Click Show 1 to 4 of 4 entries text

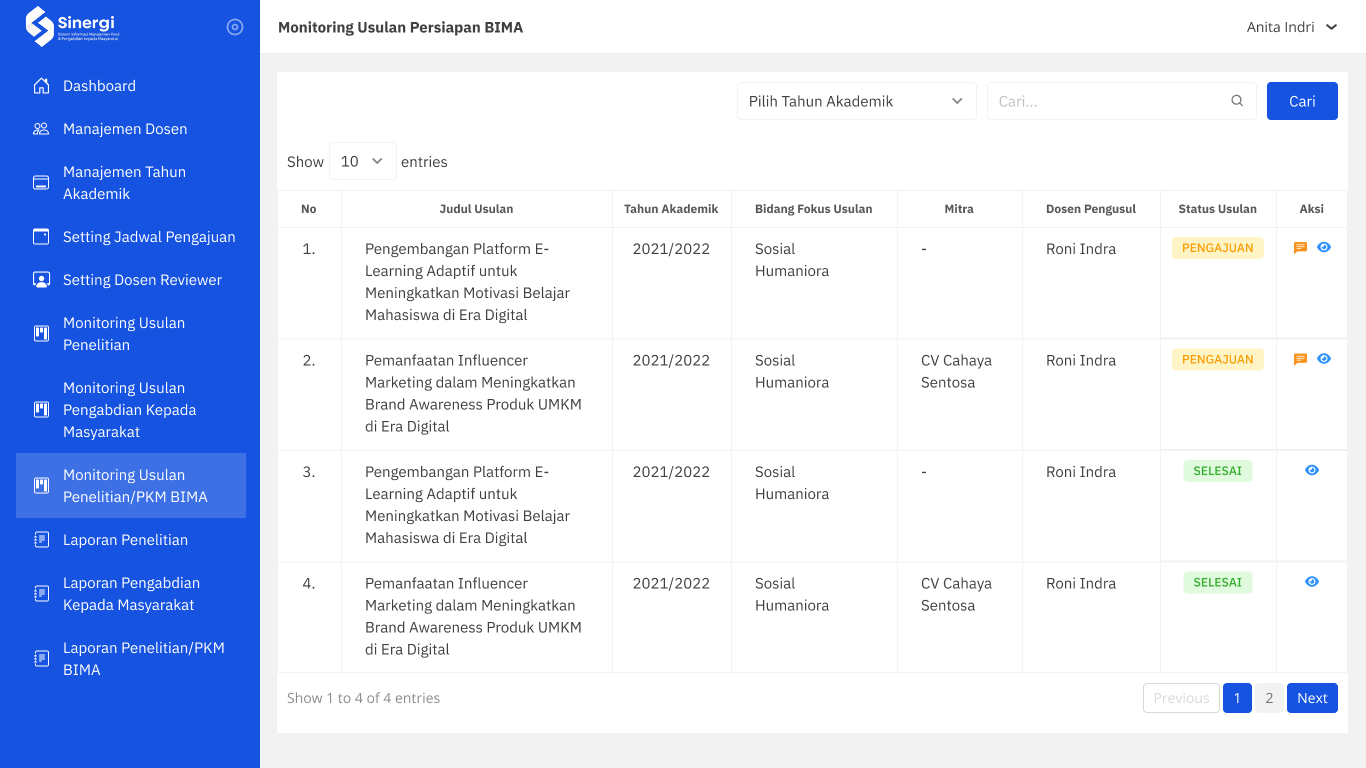[x=364, y=698]
